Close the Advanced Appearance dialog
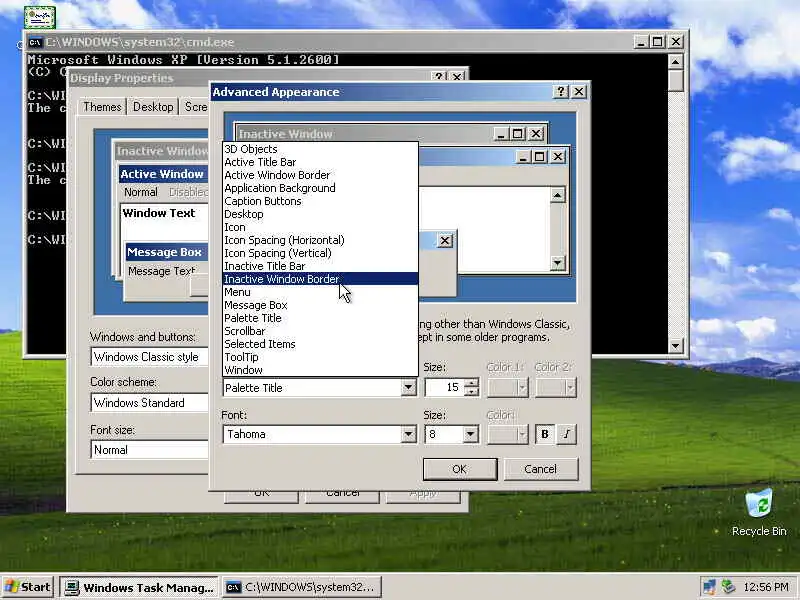Viewport: 800px width, 600px height. 579,92
